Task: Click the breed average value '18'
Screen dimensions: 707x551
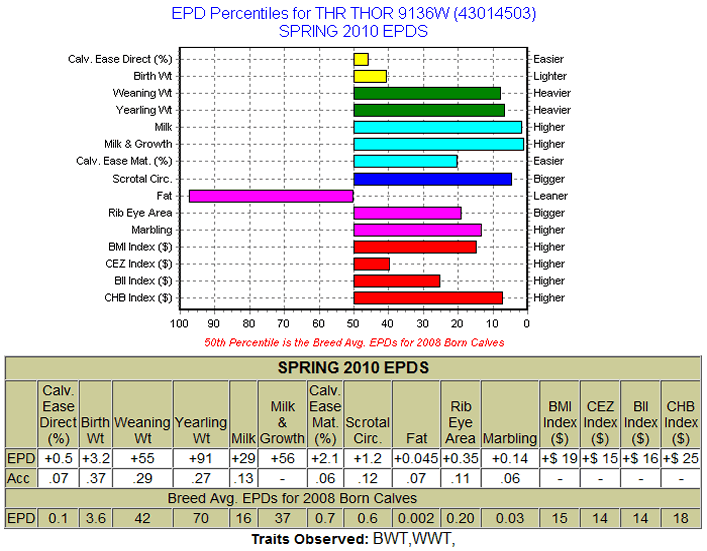Action: (x=681, y=518)
